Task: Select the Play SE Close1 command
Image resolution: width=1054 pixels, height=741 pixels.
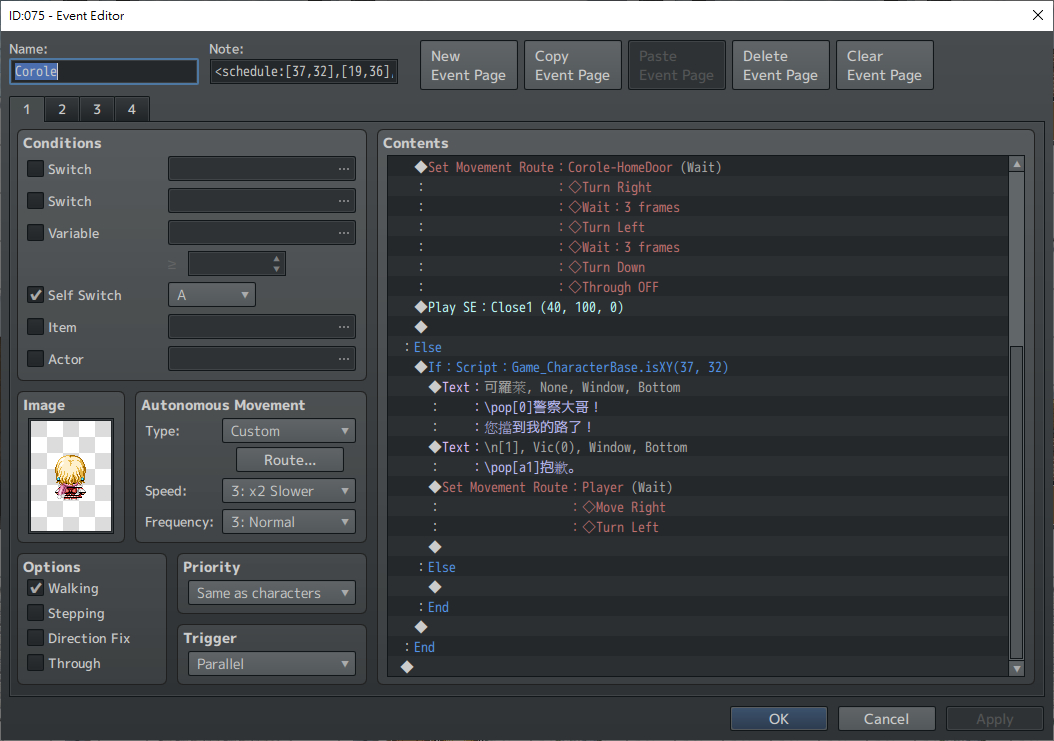Action: pyautogui.click(x=697, y=307)
